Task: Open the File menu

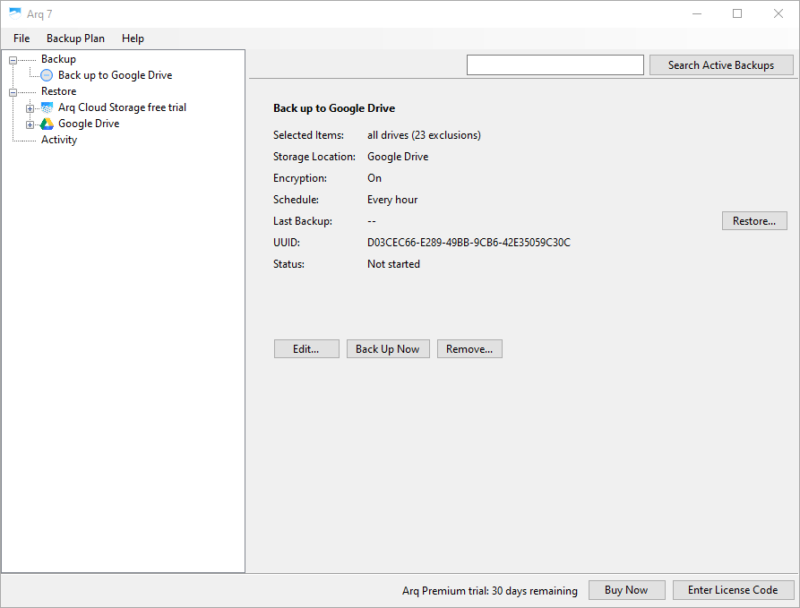Action: [x=21, y=38]
